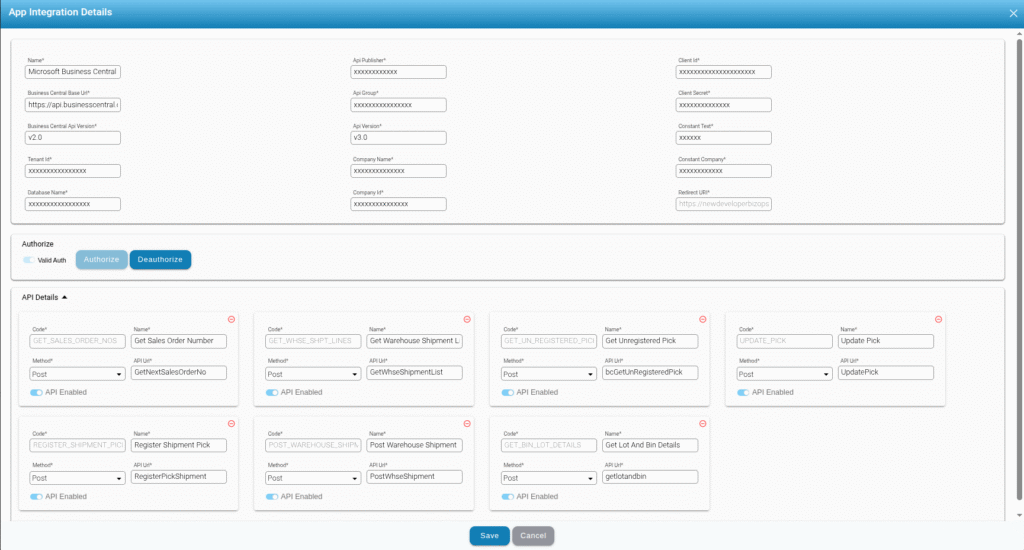Screen dimensions: 1024x550
Task: Edit the Get Sales Order Number name field
Action: tap(179, 341)
